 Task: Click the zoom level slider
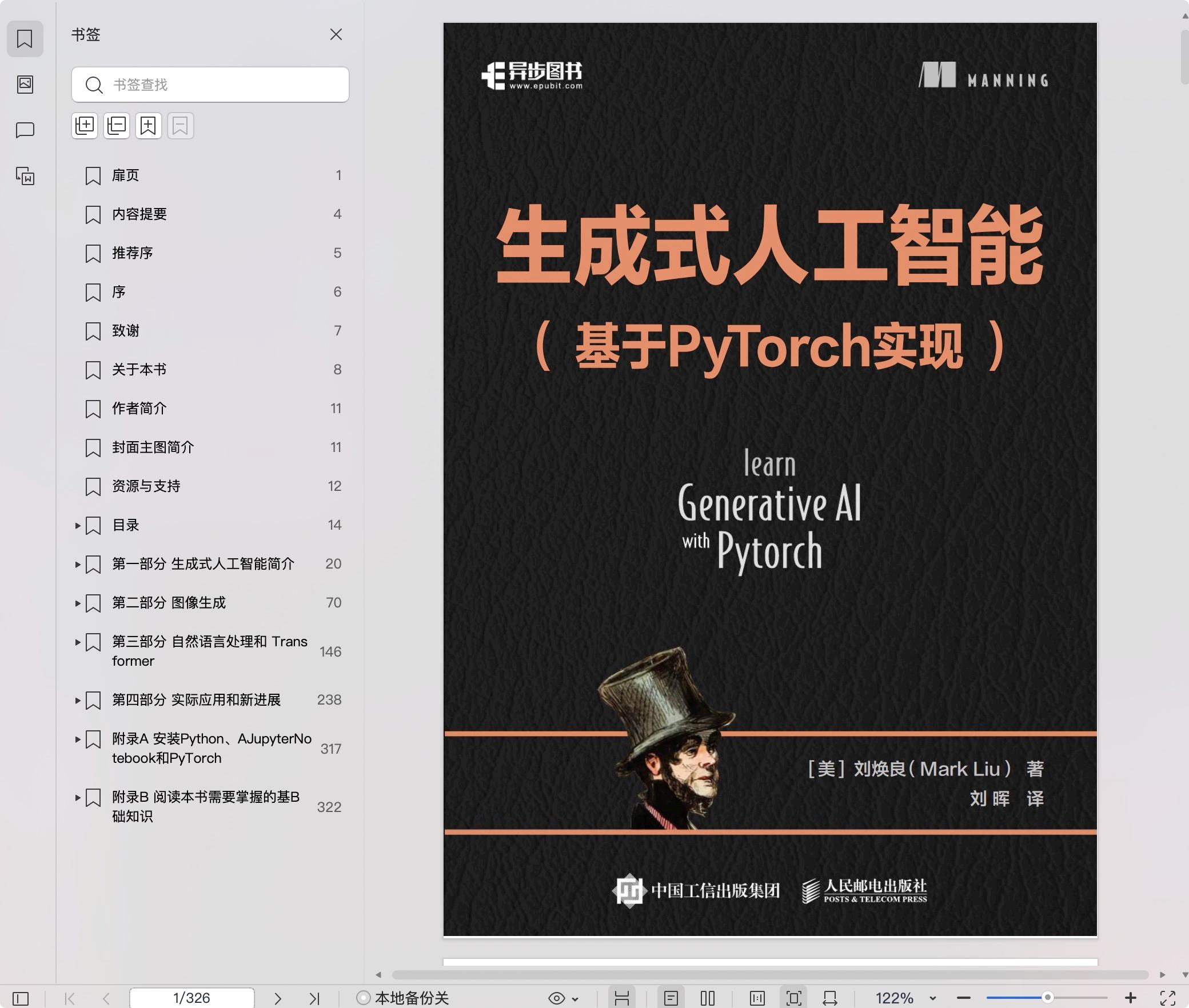point(1047,998)
